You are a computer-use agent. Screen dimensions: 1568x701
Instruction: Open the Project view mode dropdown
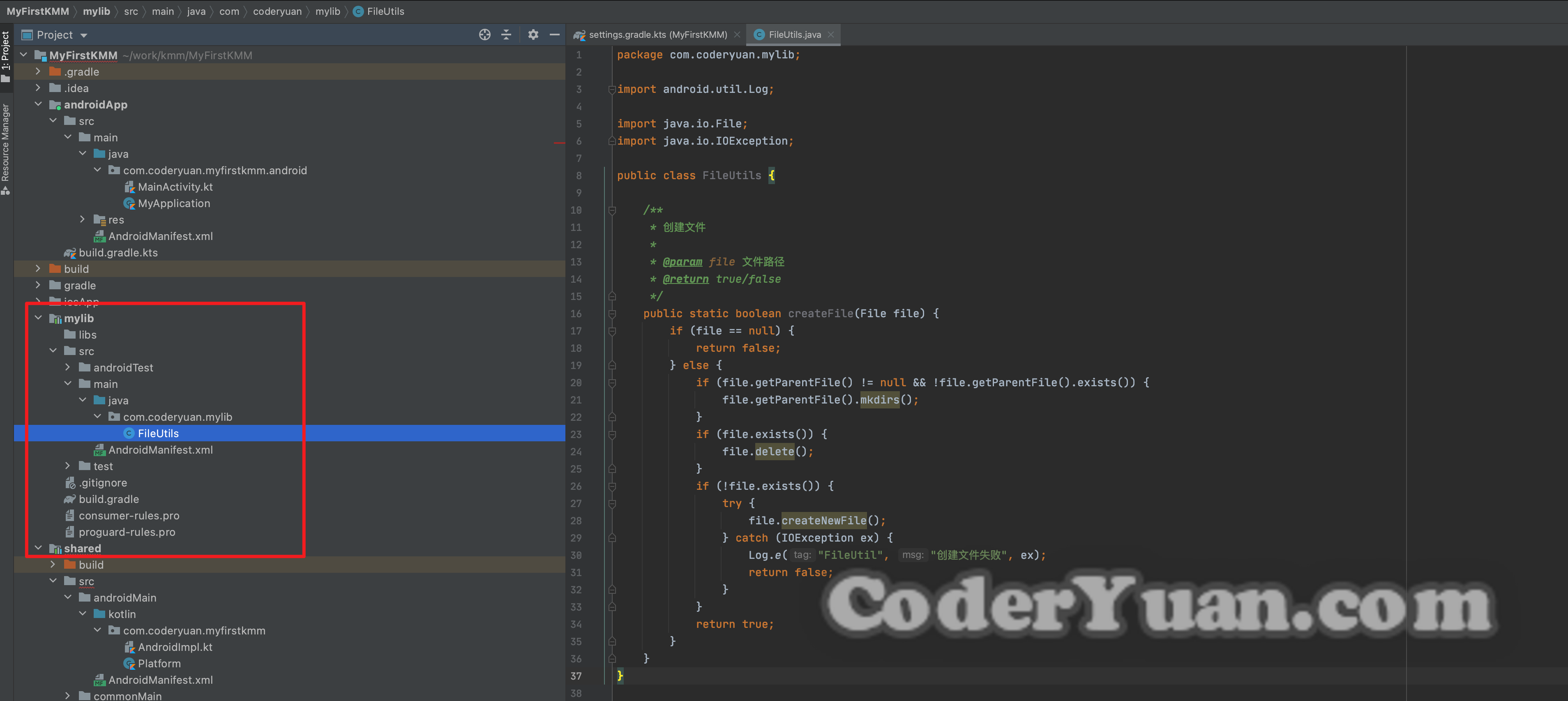click(84, 35)
